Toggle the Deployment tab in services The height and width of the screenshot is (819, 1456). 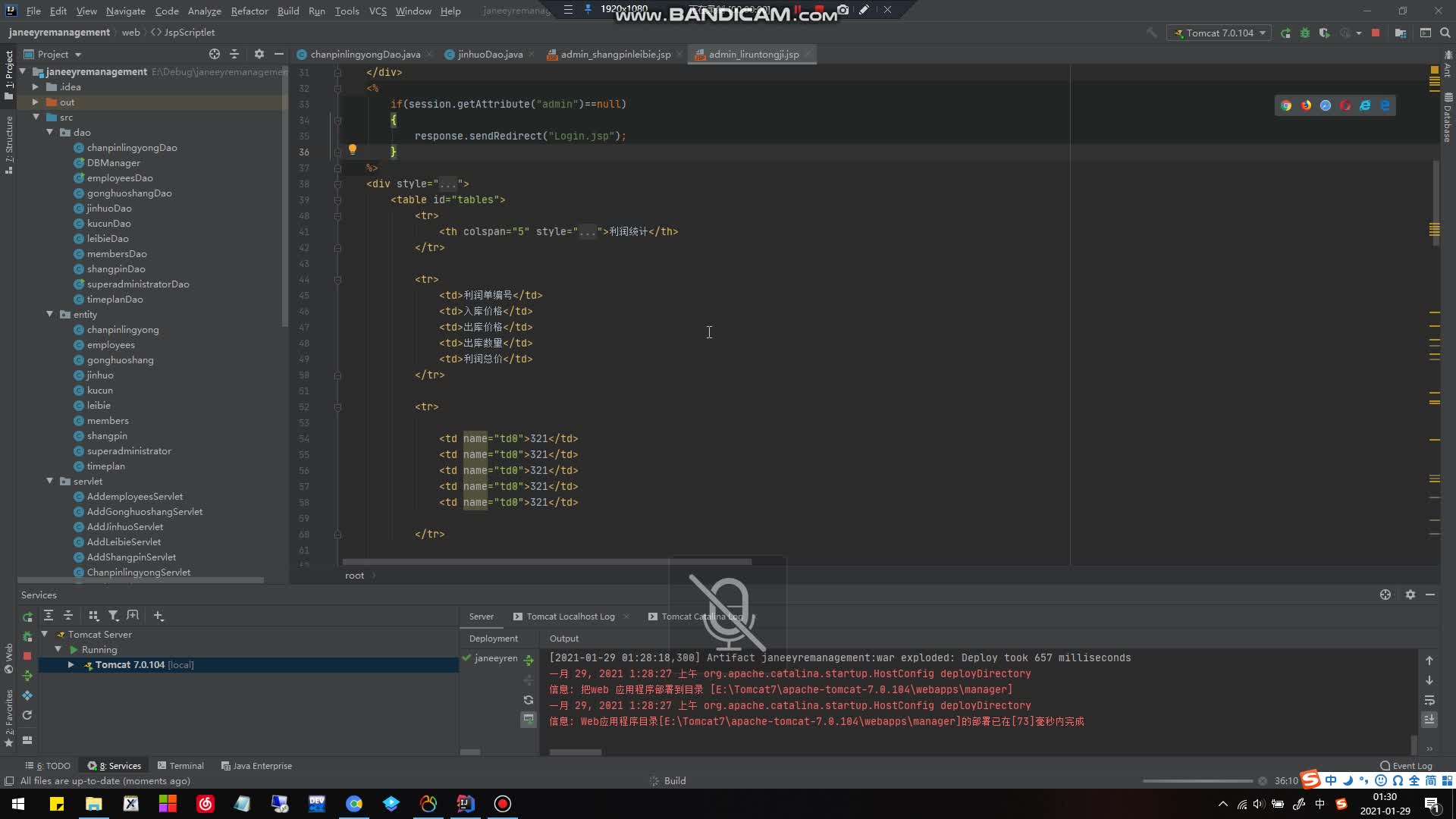493,638
